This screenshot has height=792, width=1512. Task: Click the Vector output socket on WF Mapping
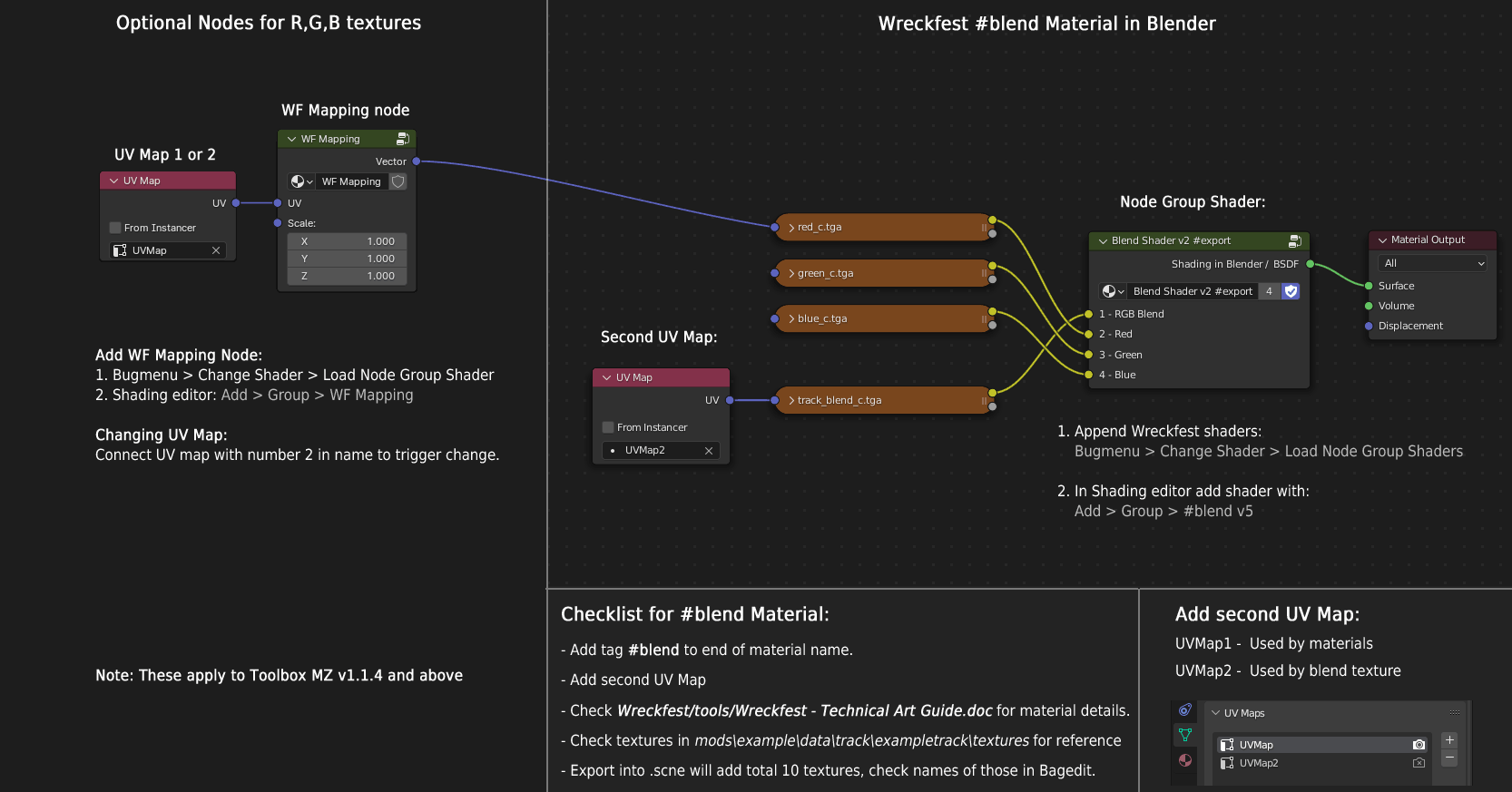coord(417,161)
